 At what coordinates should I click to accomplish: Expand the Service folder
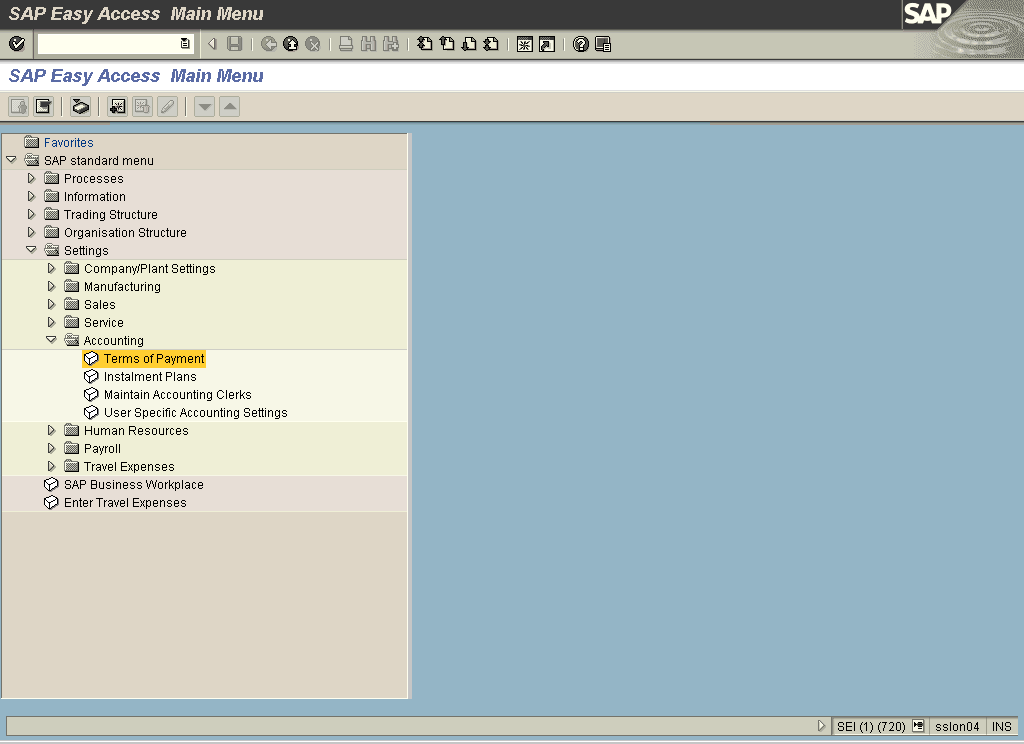pyautogui.click(x=51, y=322)
